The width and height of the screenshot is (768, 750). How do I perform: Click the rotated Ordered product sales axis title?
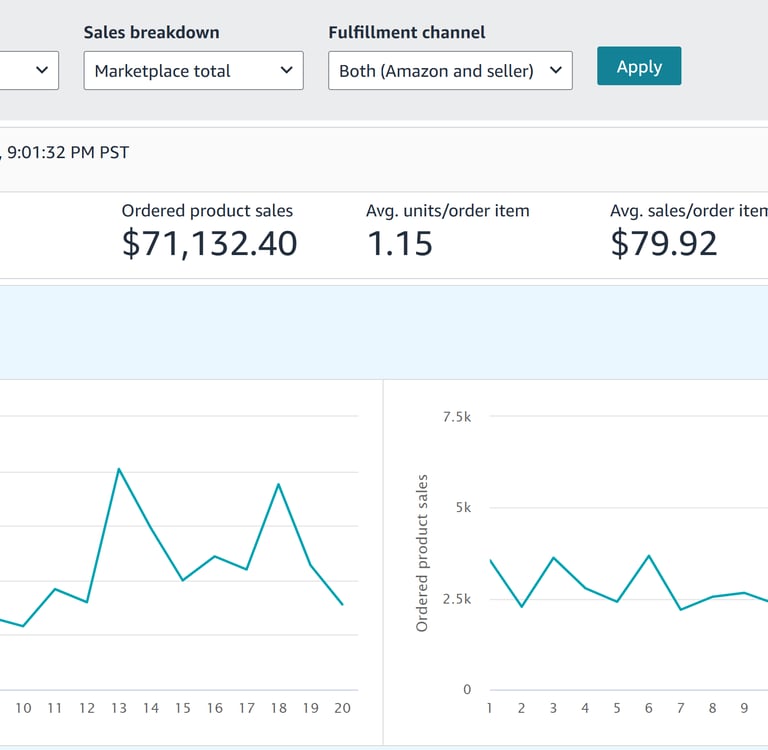(422, 552)
